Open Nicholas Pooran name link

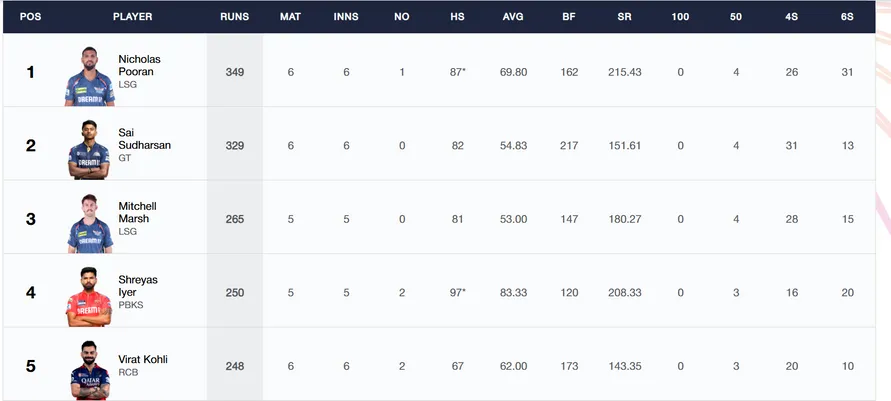(139, 65)
